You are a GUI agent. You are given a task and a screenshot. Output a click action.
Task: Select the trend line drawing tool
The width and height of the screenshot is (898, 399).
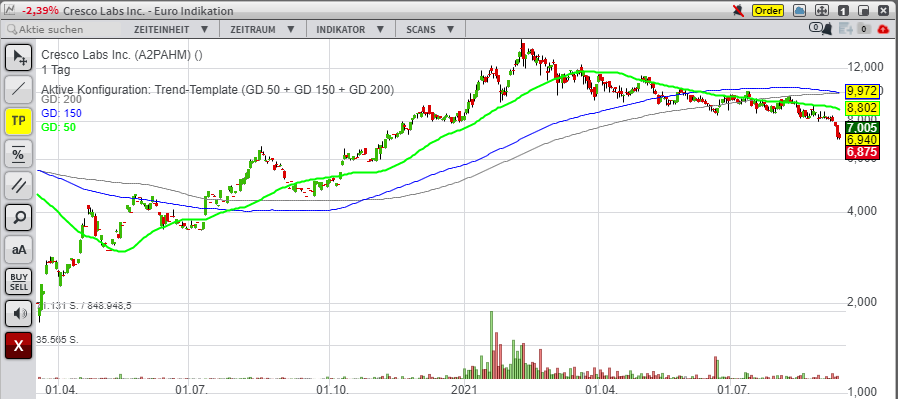[18, 89]
